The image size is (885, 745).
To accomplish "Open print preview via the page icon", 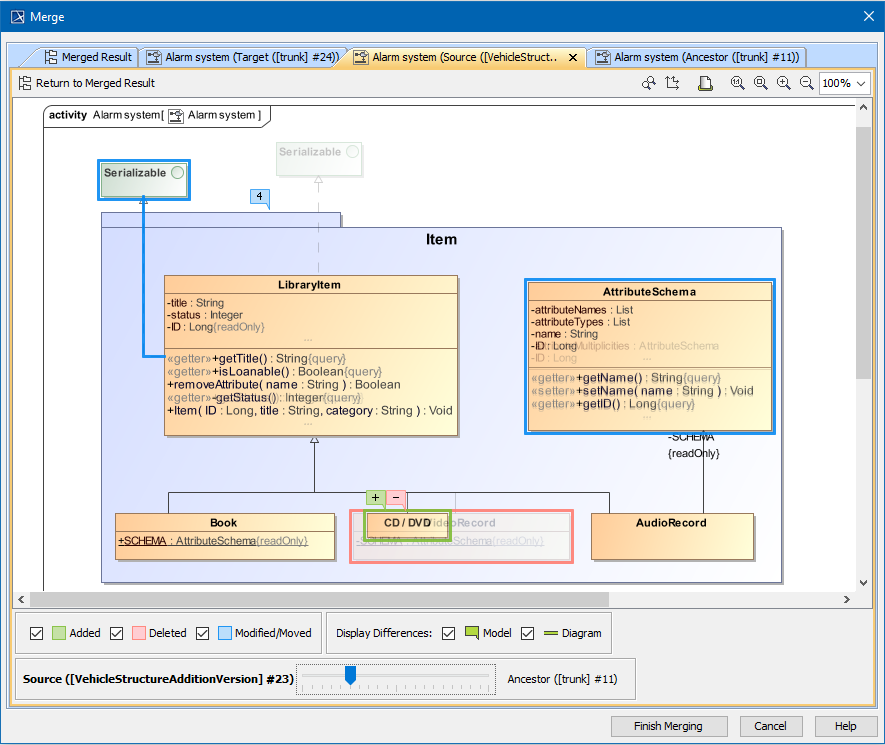I will pyautogui.click(x=705, y=83).
